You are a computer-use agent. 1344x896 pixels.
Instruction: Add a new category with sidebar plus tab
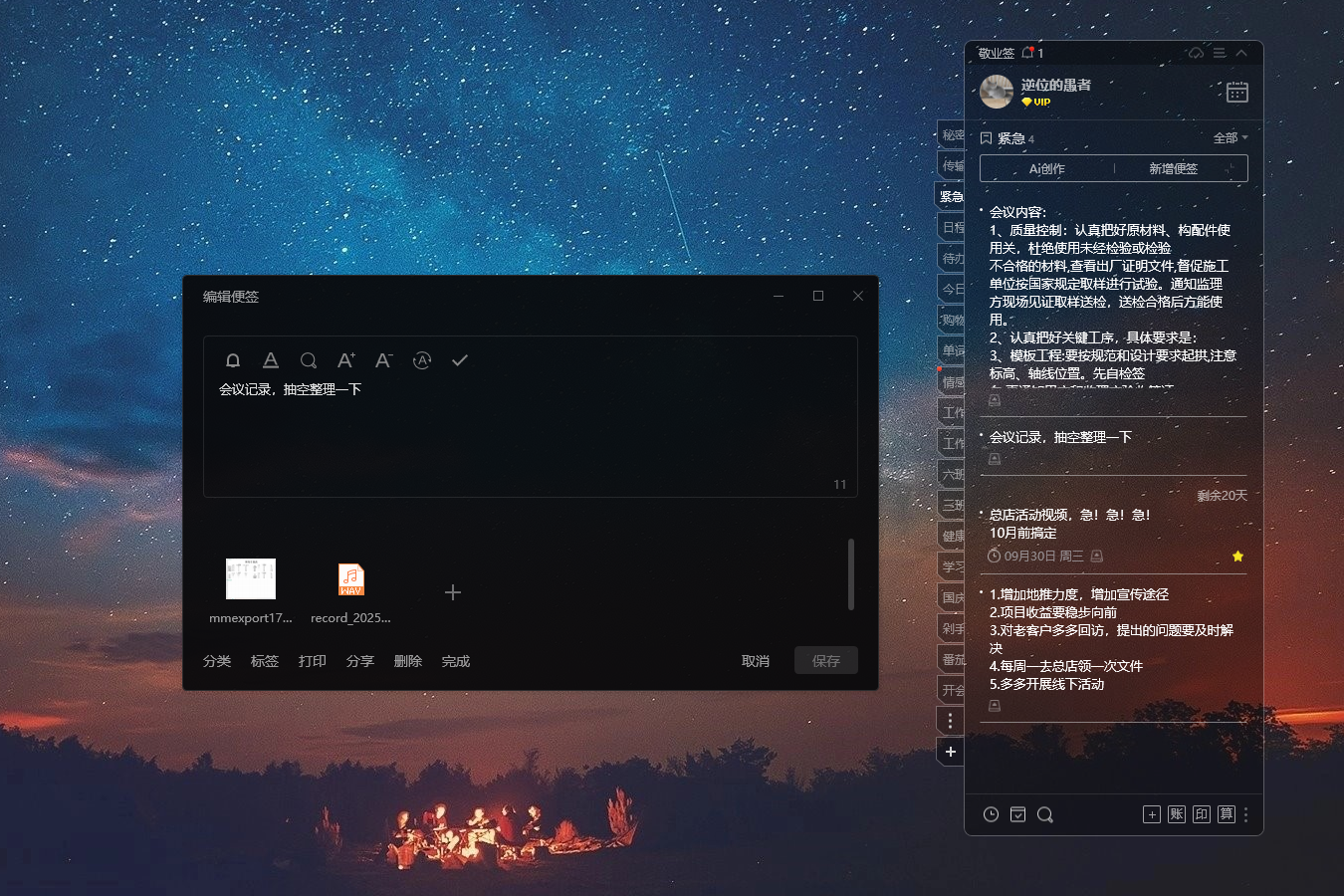(x=951, y=752)
